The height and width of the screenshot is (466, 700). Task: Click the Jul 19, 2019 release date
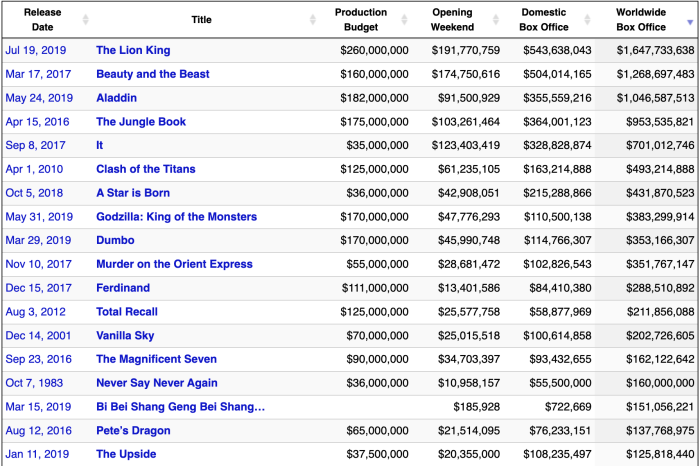click(x=38, y=50)
